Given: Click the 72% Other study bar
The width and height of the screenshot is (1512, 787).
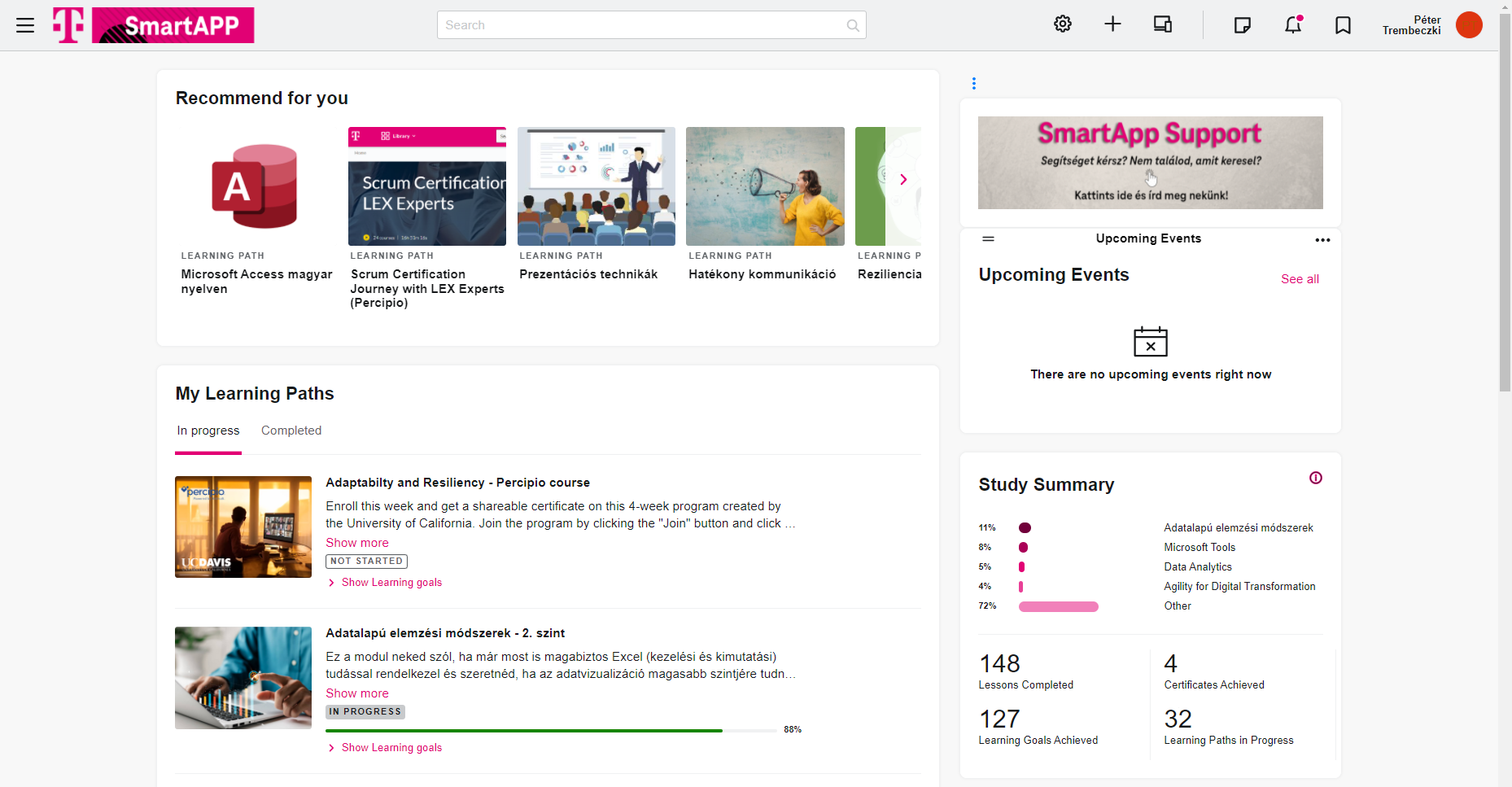Looking at the screenshot, I should point(1058,606).
